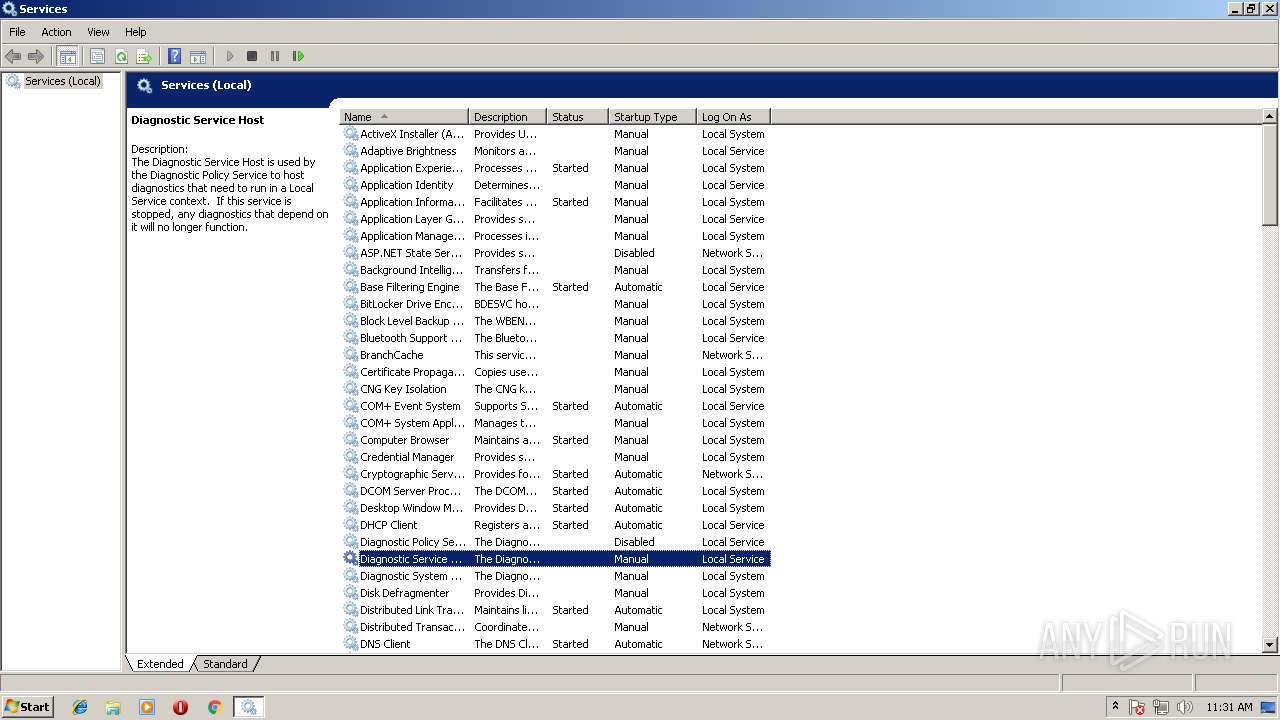Click the scrollbar up arrow in services list

[x=1270, y=117]
